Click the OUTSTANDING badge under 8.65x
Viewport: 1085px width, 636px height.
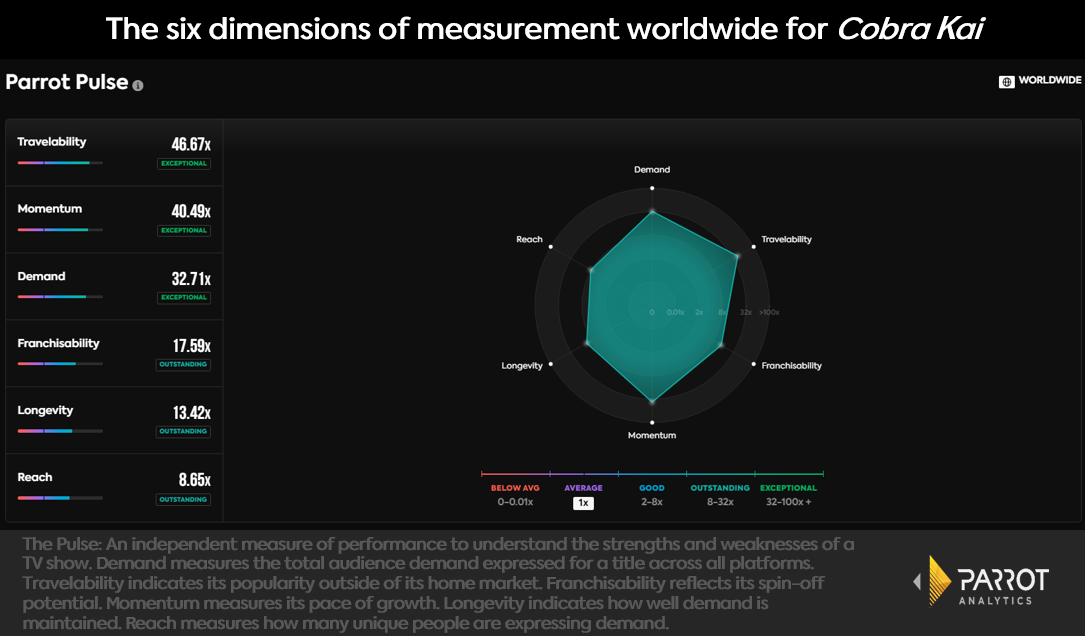[x=183, y=499]
